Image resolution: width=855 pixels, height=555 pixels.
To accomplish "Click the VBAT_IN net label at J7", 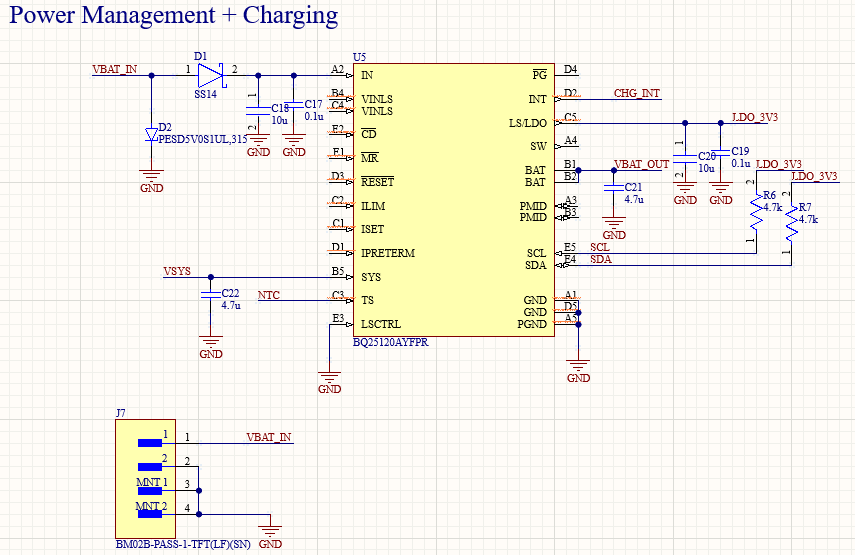I will click(x=269, y=437).
